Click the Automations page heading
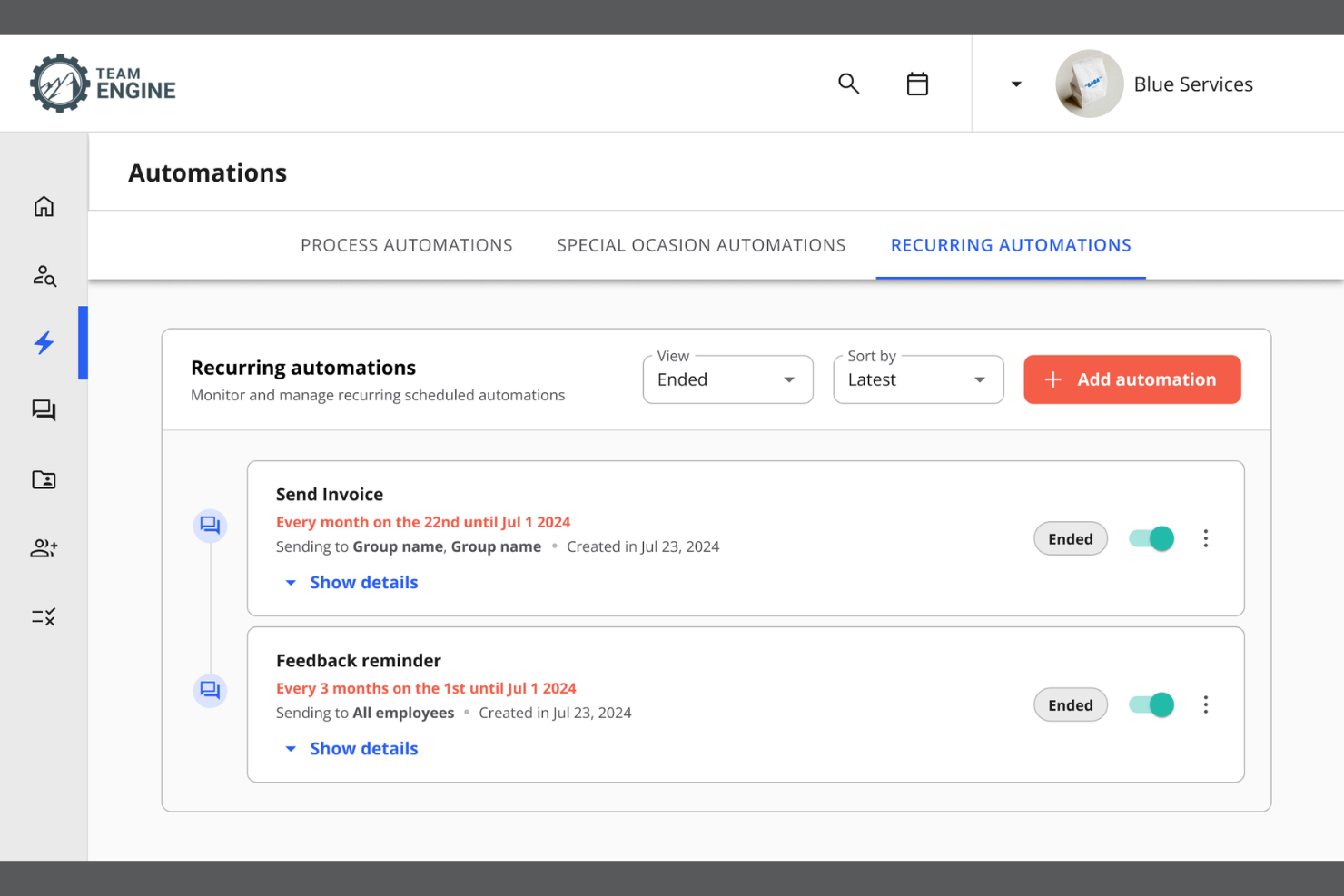The image size is (1344, 896). 207,172
